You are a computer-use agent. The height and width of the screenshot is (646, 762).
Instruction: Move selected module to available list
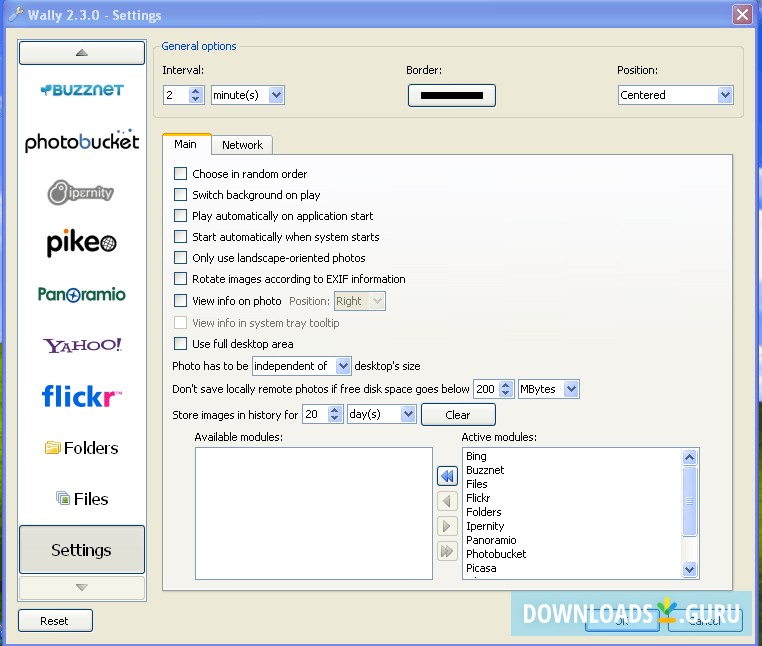coord(447,501)
